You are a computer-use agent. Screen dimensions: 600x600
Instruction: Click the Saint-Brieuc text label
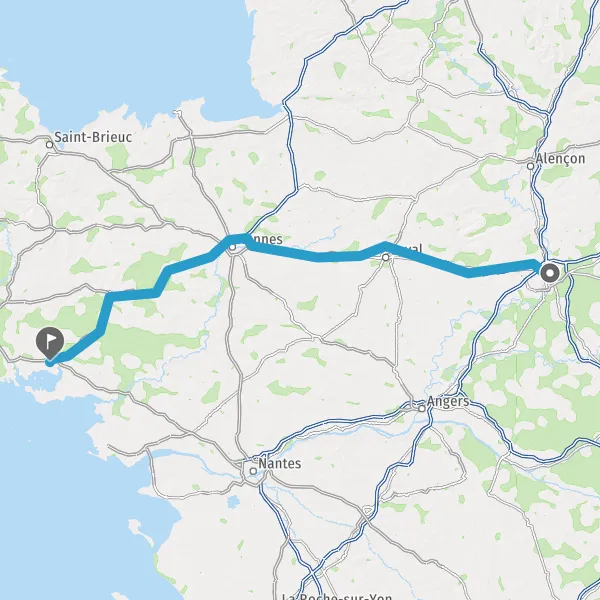tap(93, 137)
